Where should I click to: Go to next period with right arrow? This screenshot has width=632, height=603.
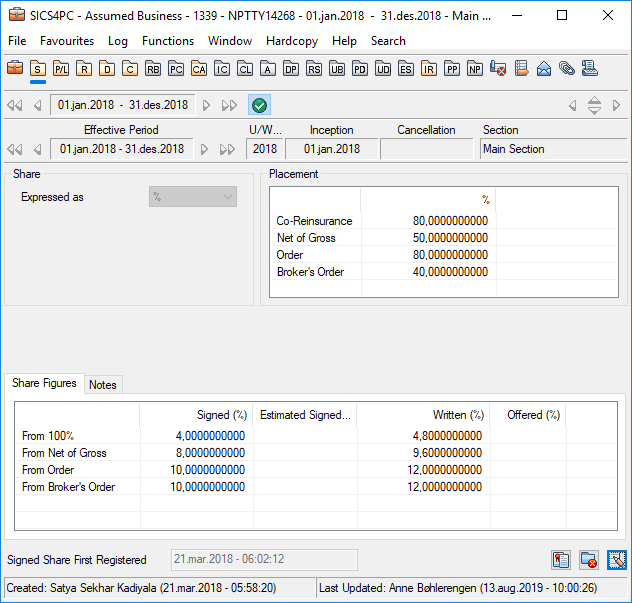point(207,105)
